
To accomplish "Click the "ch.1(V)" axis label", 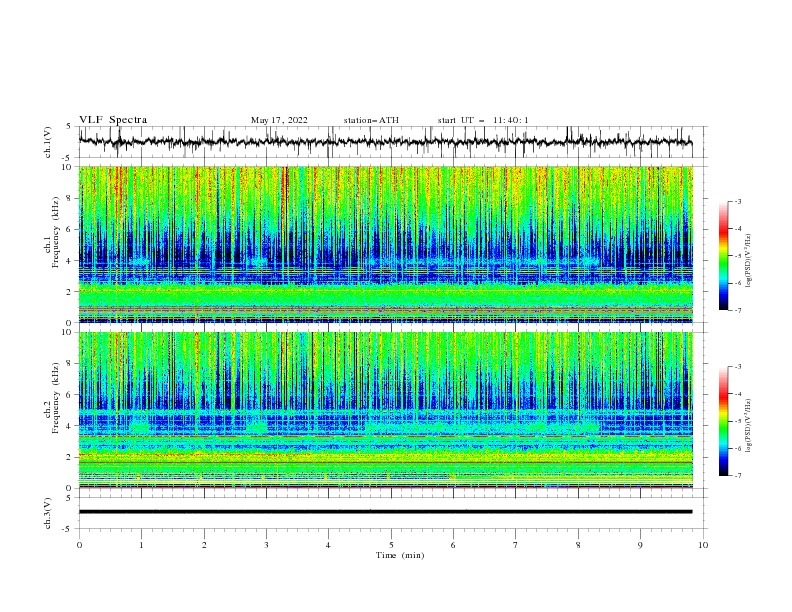I will tap(48, 142).
